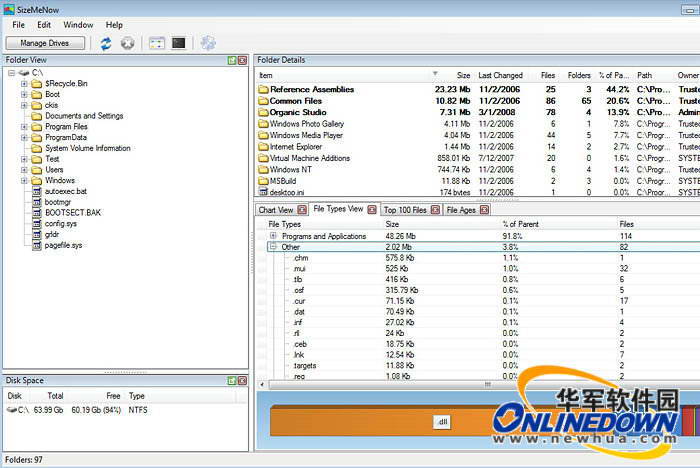Click the Manage Drives button

pos(45,43)
